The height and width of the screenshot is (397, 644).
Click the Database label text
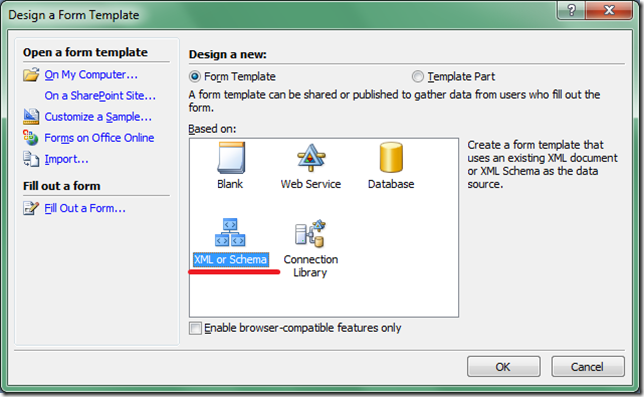391,184
